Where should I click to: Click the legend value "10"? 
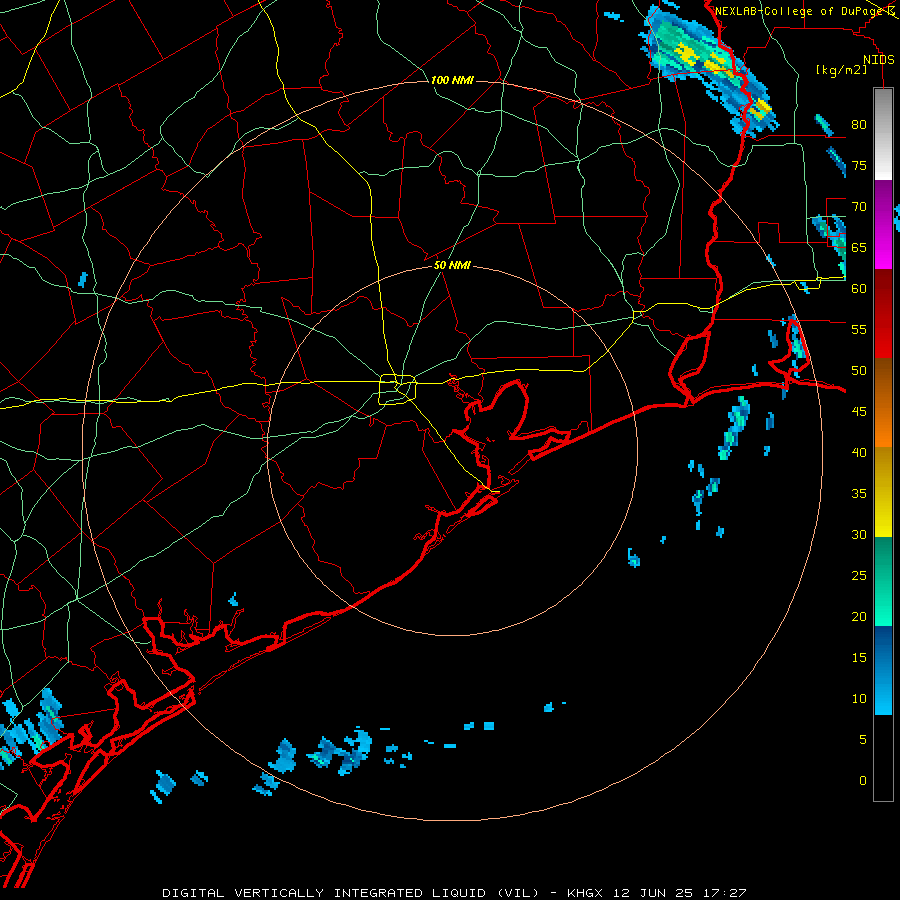(859, 699)
